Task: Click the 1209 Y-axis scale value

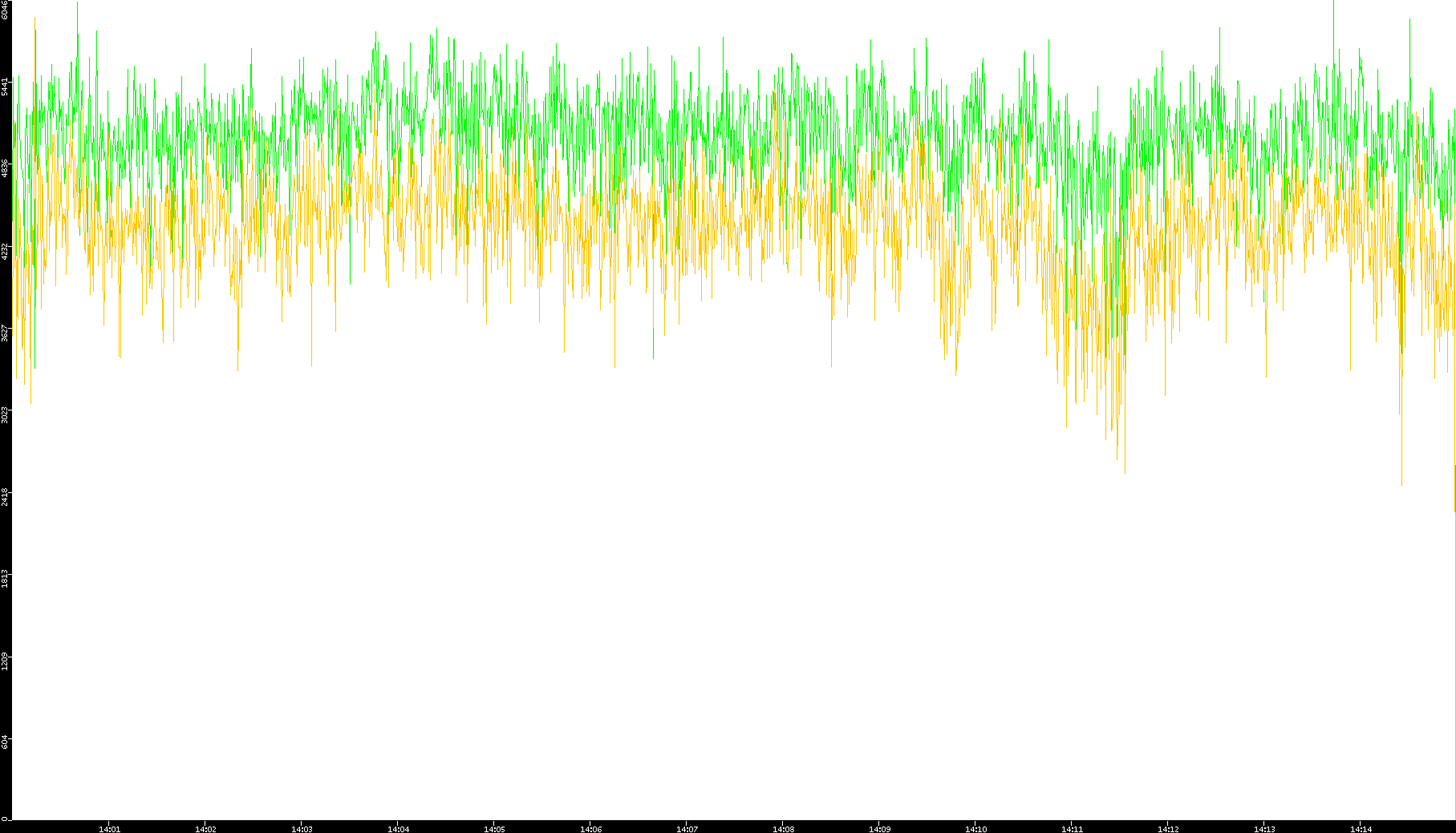Action: (6, 661)
